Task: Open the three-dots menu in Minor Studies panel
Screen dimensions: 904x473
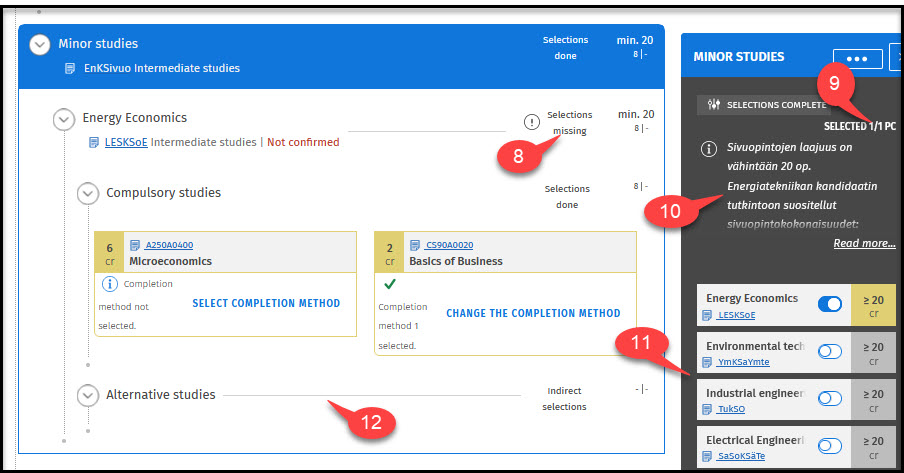Action: tap(857, 58)
